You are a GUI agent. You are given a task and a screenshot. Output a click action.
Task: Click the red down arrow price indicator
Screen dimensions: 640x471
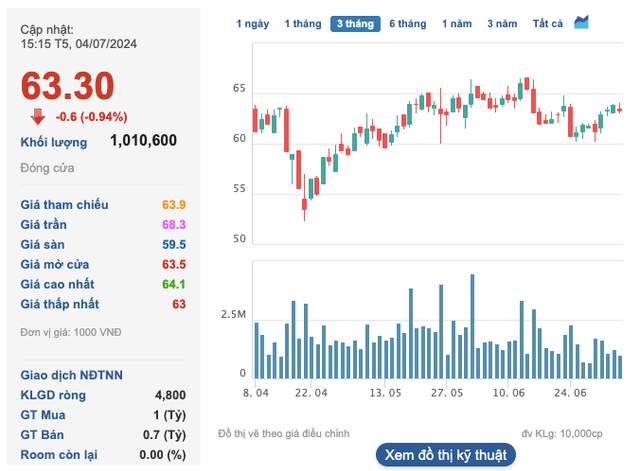[37, 116]
